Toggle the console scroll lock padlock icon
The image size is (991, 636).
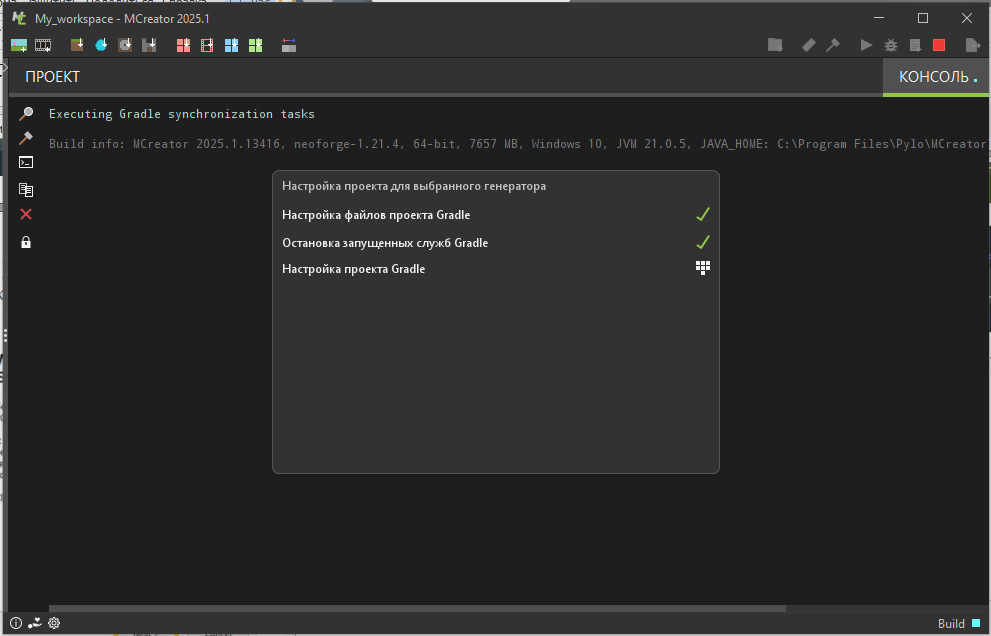pyautogui.click(x=26, y=242)
